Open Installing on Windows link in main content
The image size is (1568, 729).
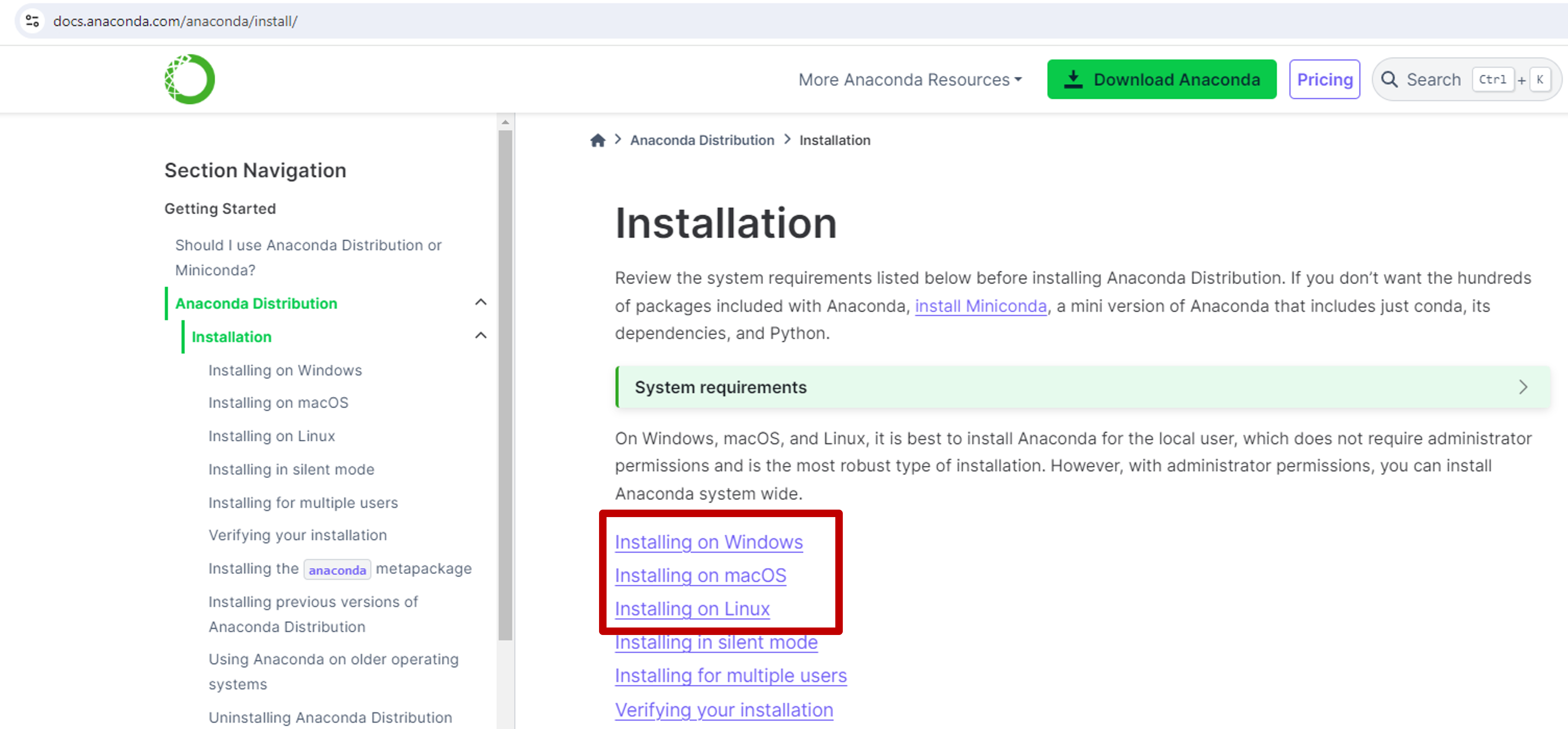pyautogui.click(x=708, y=542)
